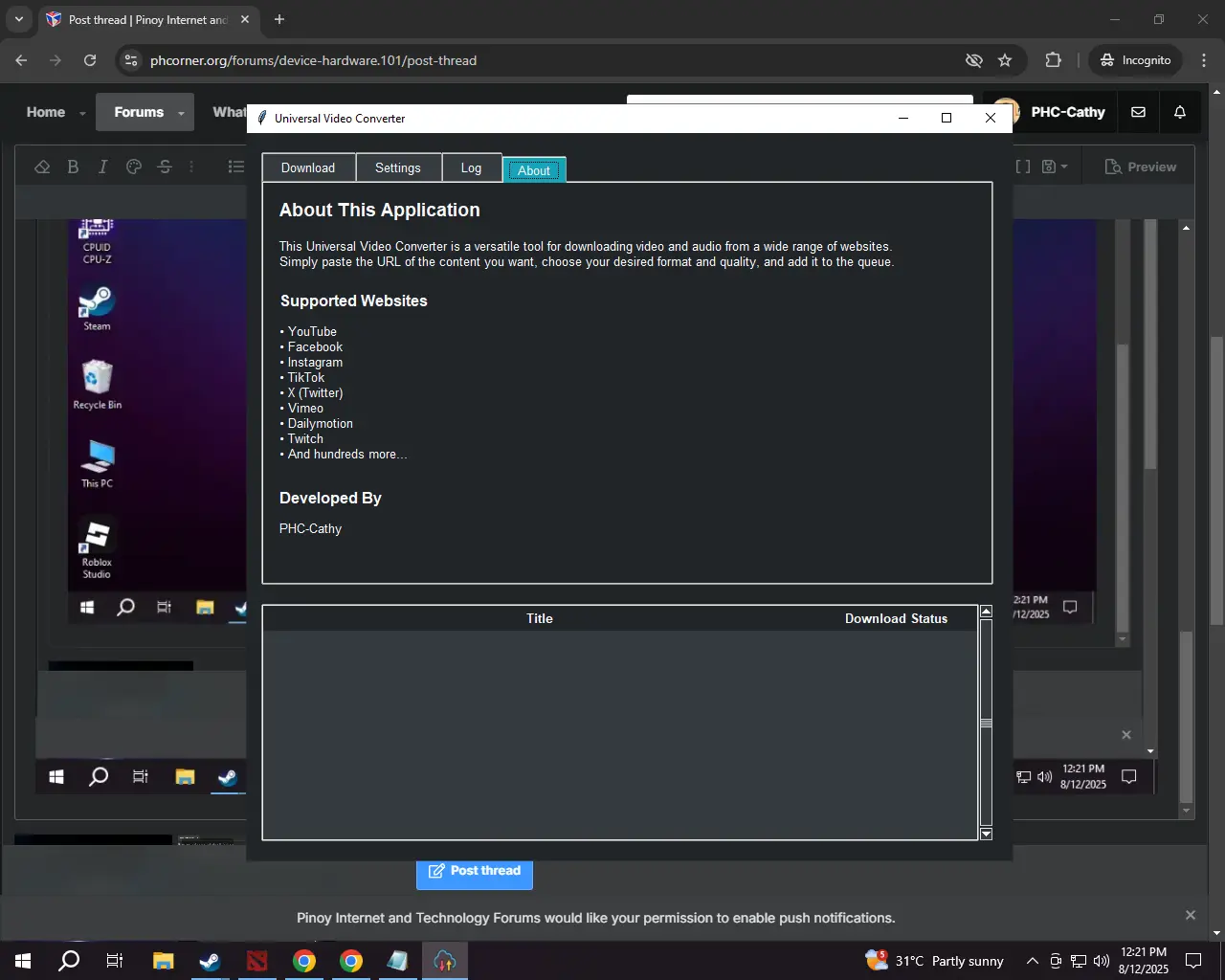
Task: Click the eraser remove-formatting icon in the forum editor
Action: click(42, 167)
